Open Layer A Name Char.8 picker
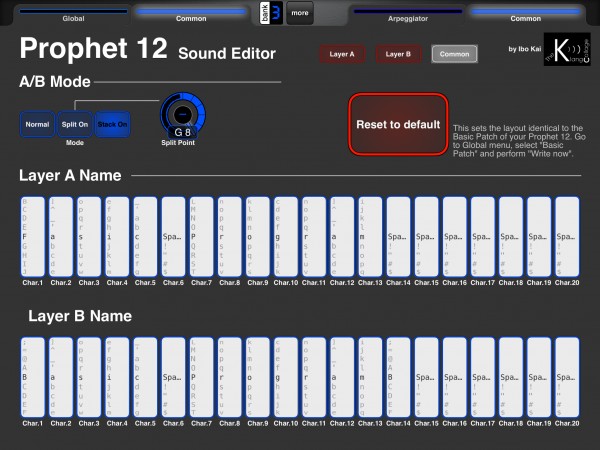Image resolution: width=600 pixels, height=450 pixels. click(230, 237)
